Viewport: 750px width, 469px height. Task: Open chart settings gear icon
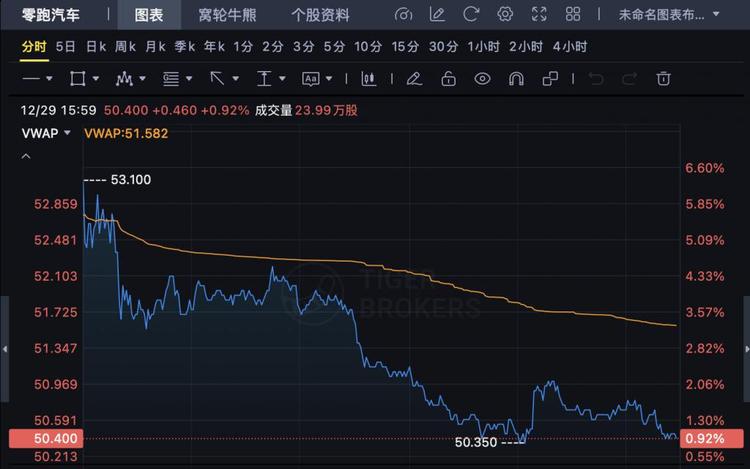click(x=505, y=15)
